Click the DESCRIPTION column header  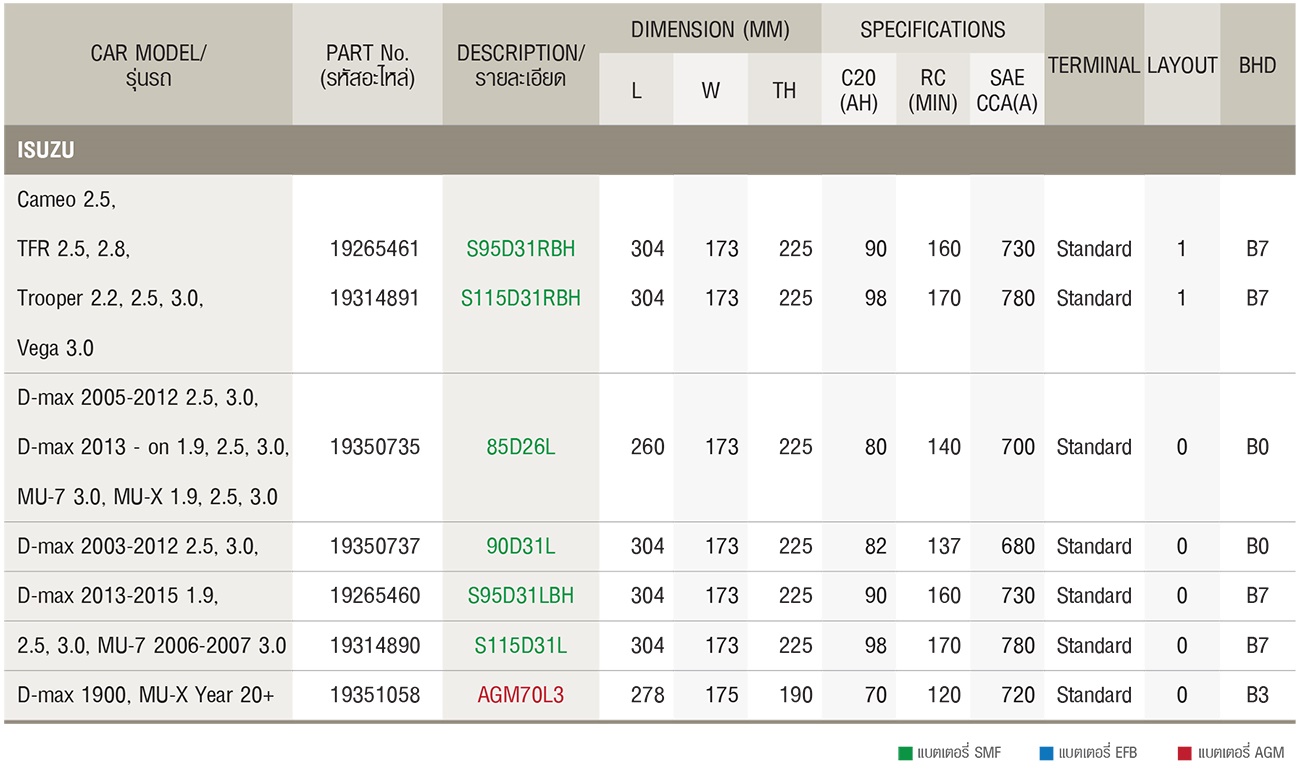pos(521,65)
